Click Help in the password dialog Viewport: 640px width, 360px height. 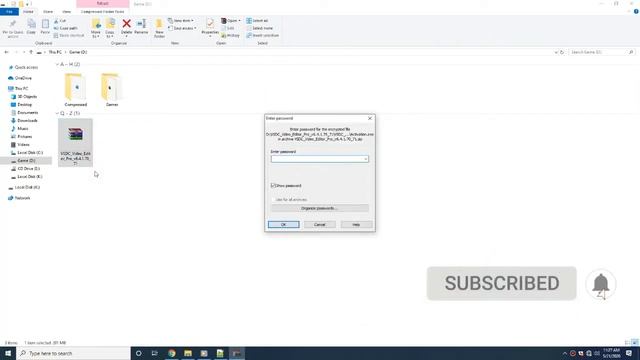click(356, 225)
